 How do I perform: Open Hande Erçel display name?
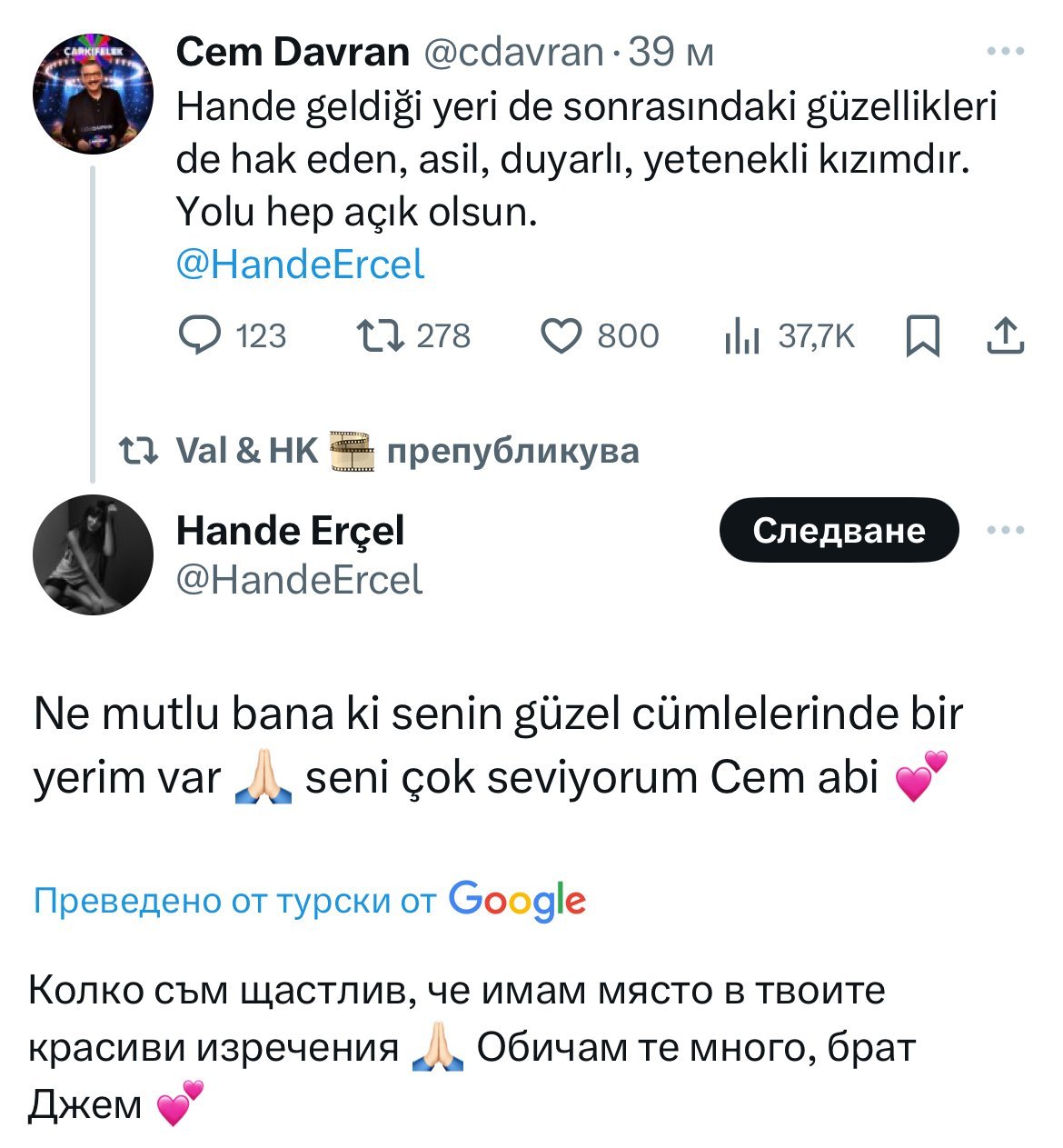[x=290, y=530]
